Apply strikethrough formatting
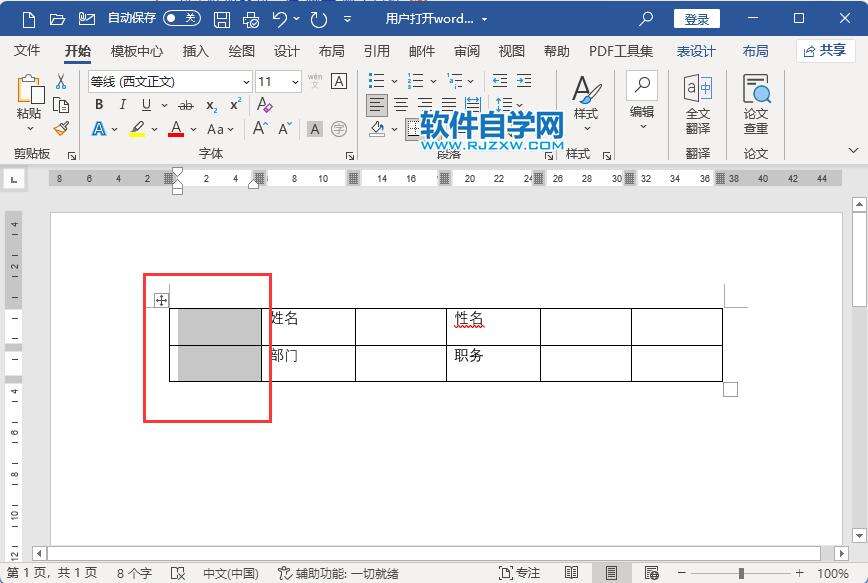Viewport: 868px width, 583px height. coord(185,105)
